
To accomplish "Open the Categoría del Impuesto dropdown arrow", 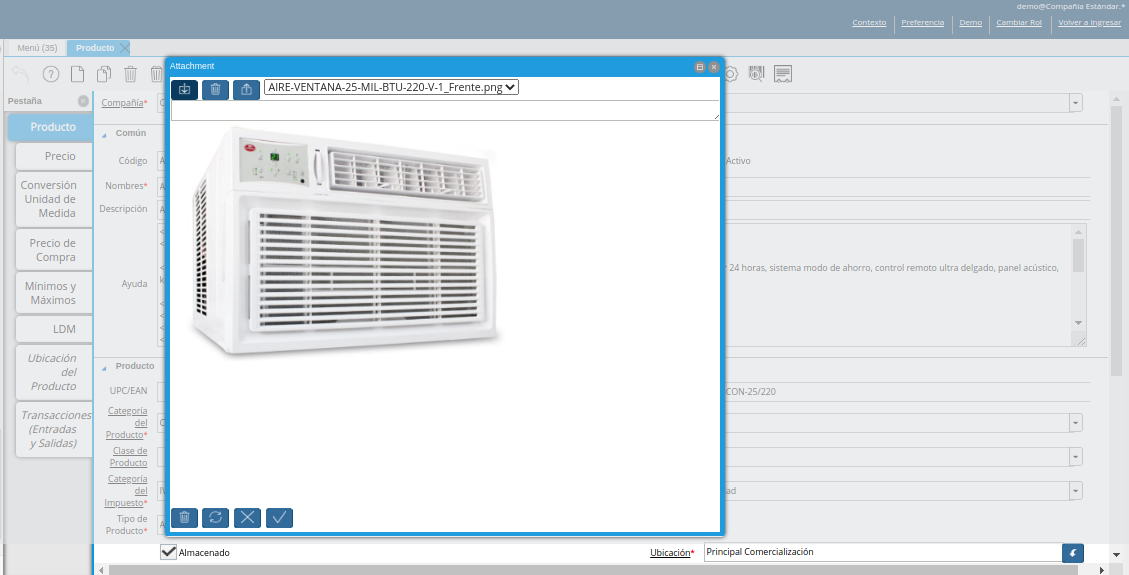I will (x=1076, y=491).
